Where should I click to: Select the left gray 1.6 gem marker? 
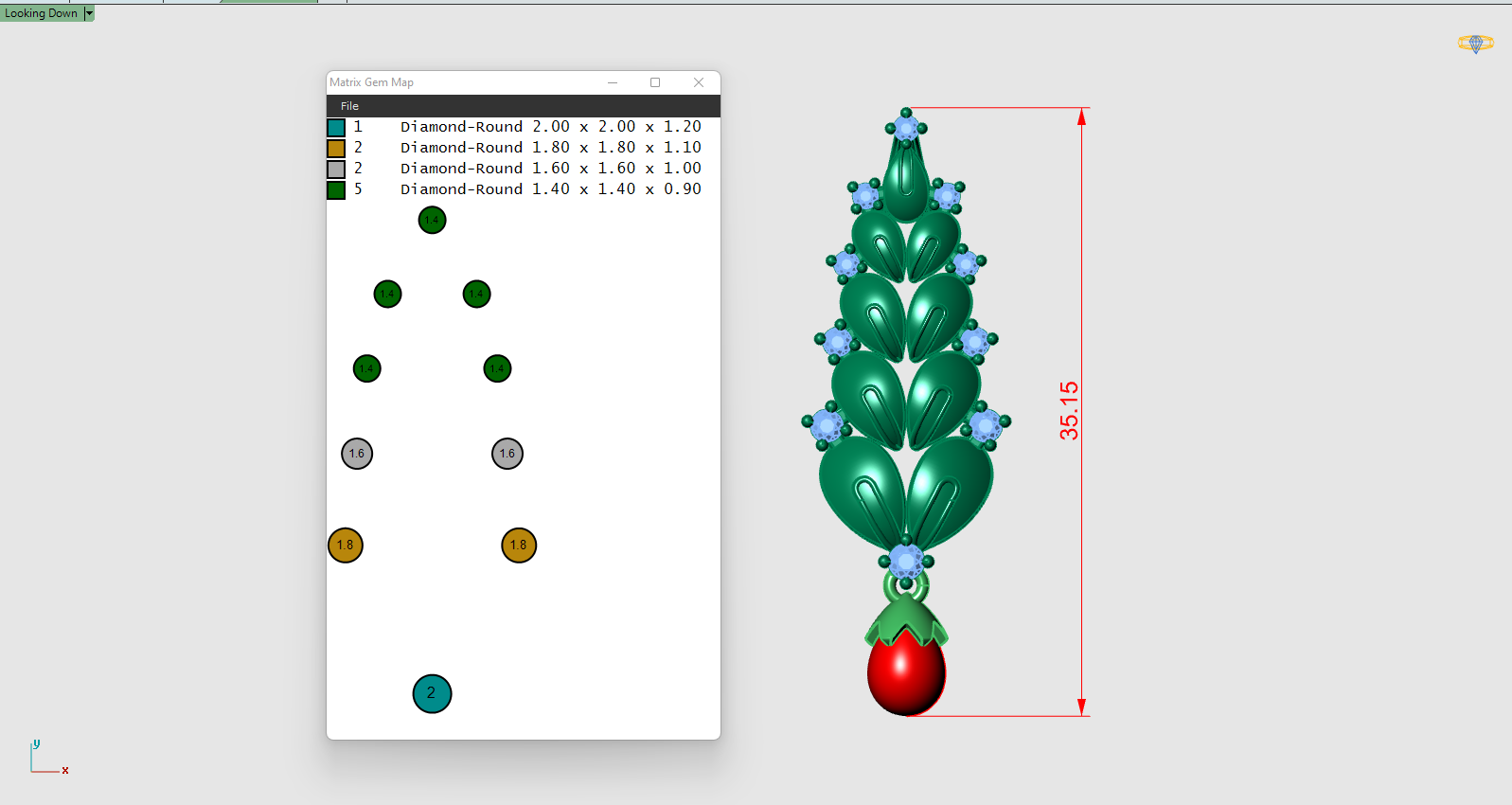(x=357, y=454)
